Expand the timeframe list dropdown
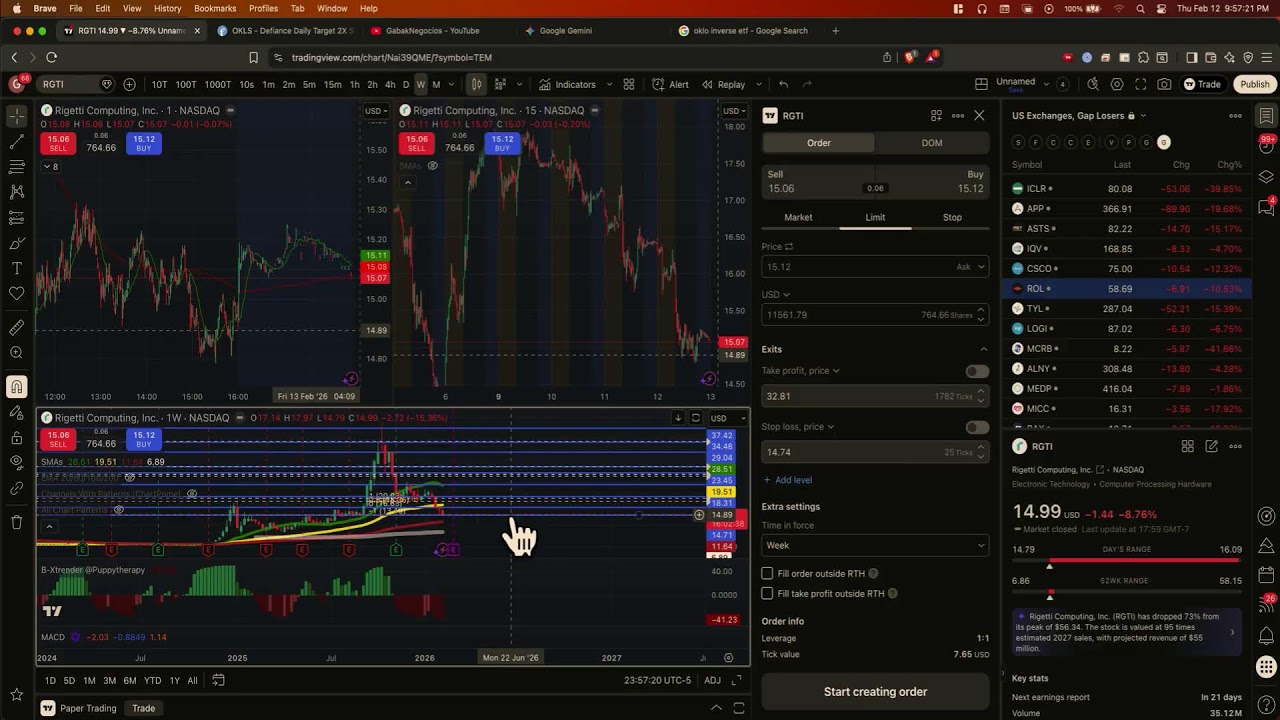Viewport: 1280px width, 720px height. pos(451,84)
